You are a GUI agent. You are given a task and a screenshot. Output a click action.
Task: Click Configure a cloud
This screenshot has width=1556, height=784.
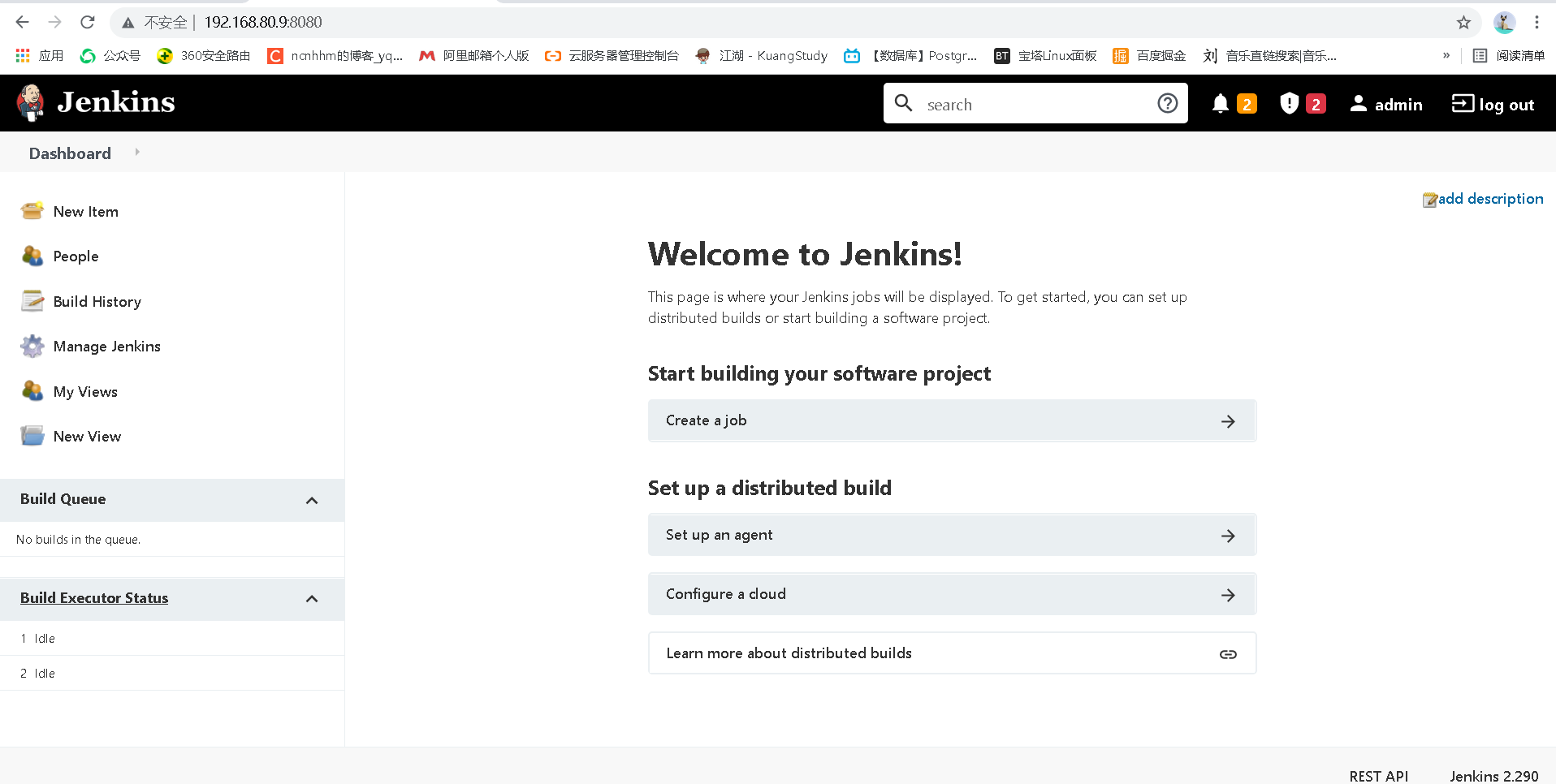coord(952,594)
